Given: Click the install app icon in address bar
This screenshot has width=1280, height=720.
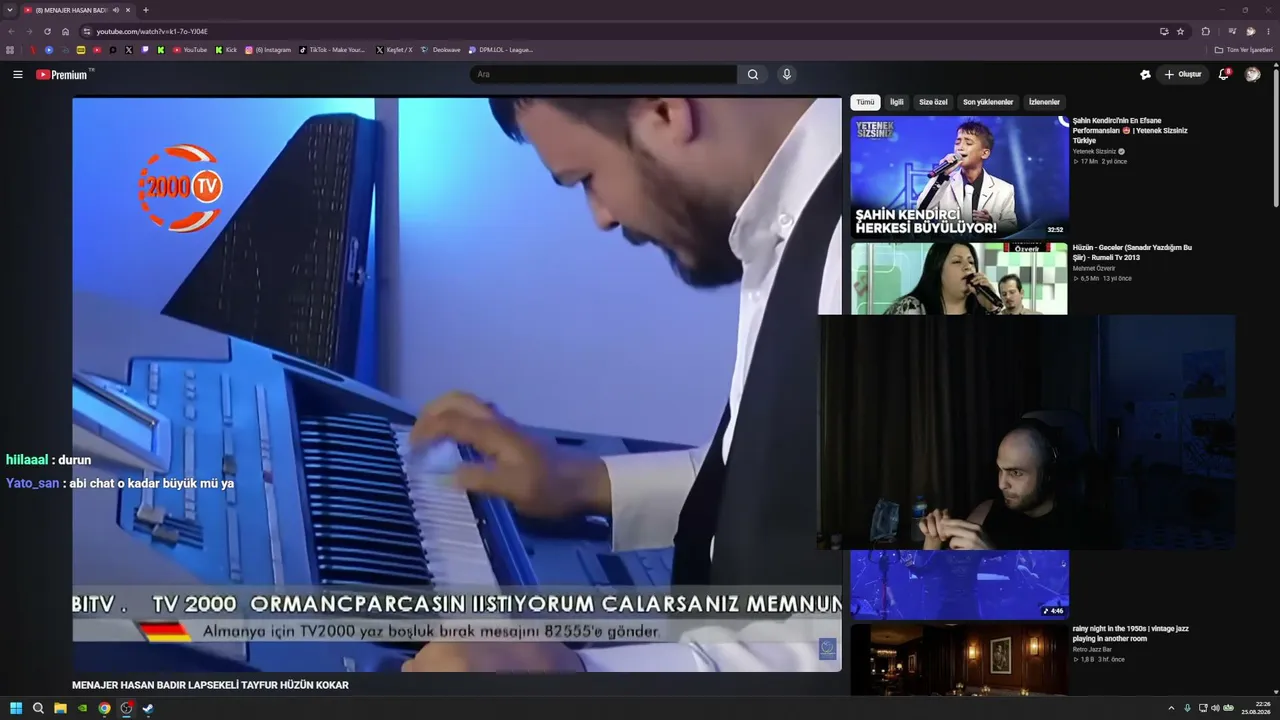Looking at the screenshot, I should [1164, 31].
